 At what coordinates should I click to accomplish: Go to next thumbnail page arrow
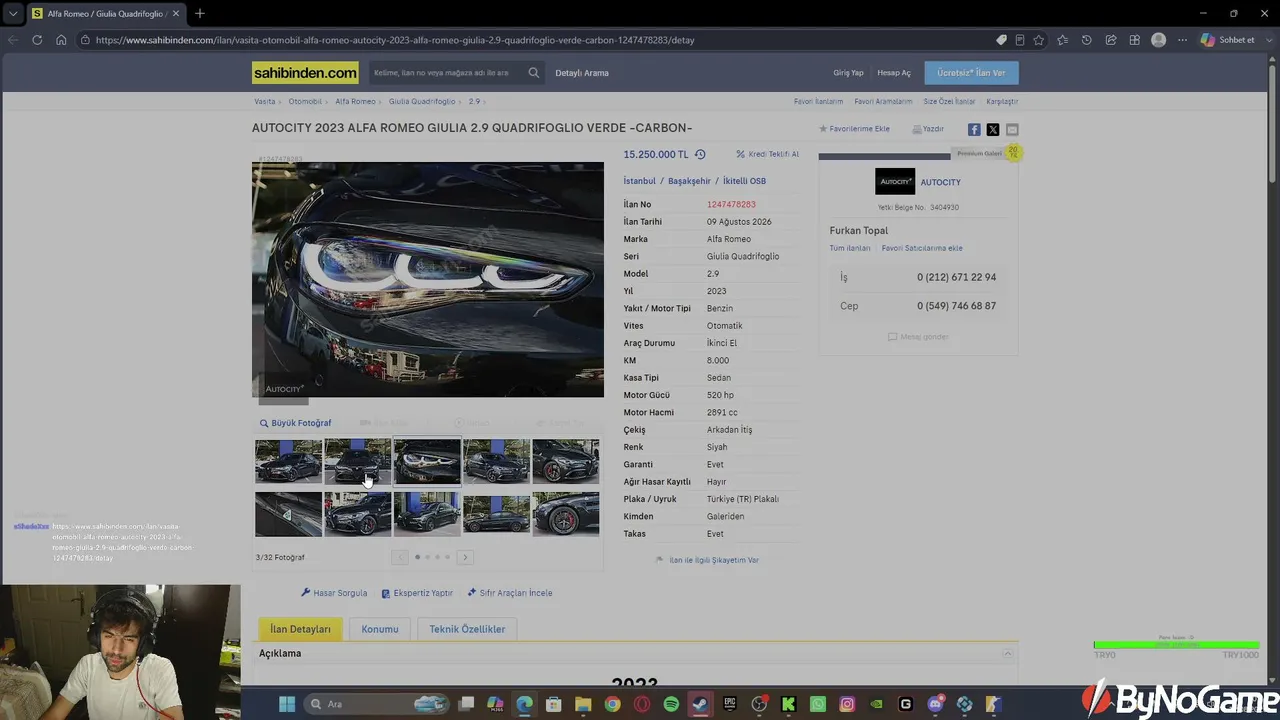[465, 557]
